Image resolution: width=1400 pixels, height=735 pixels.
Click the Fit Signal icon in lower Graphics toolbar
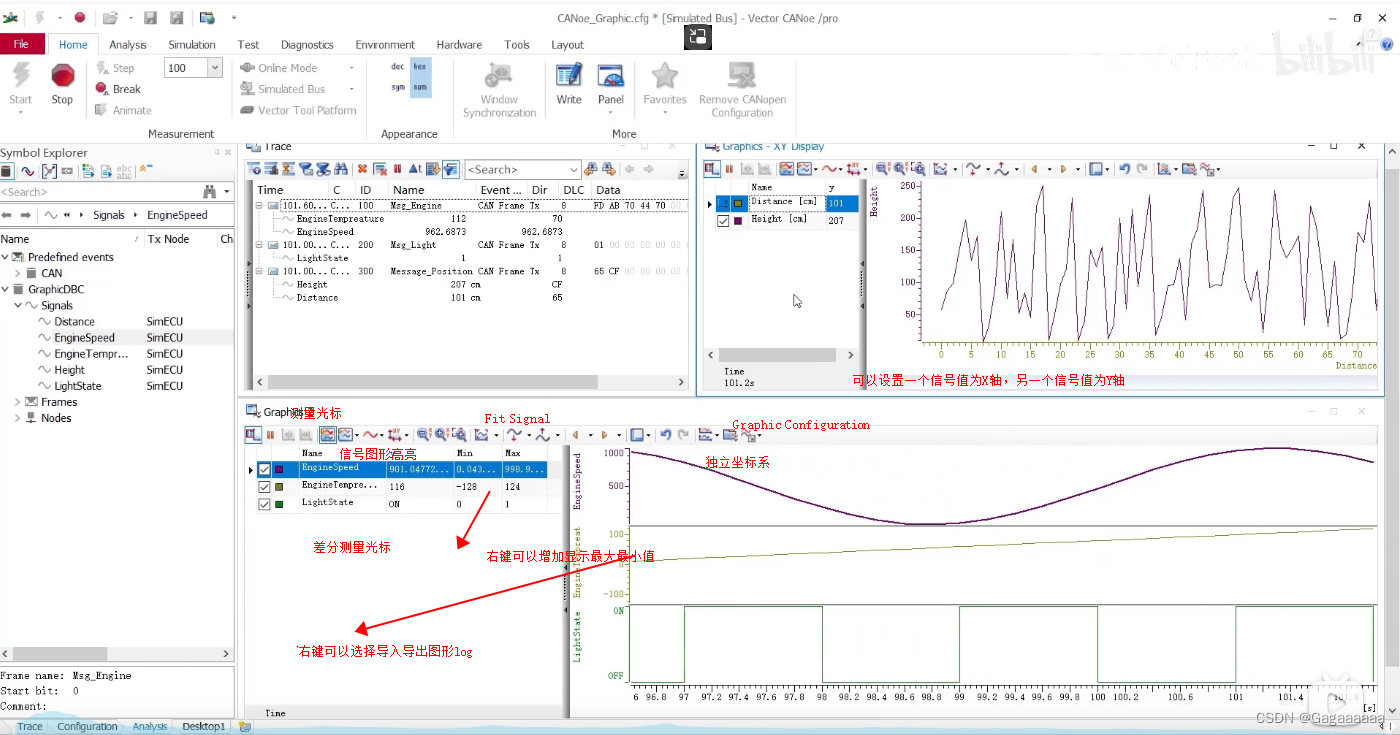tap(481, 435)
